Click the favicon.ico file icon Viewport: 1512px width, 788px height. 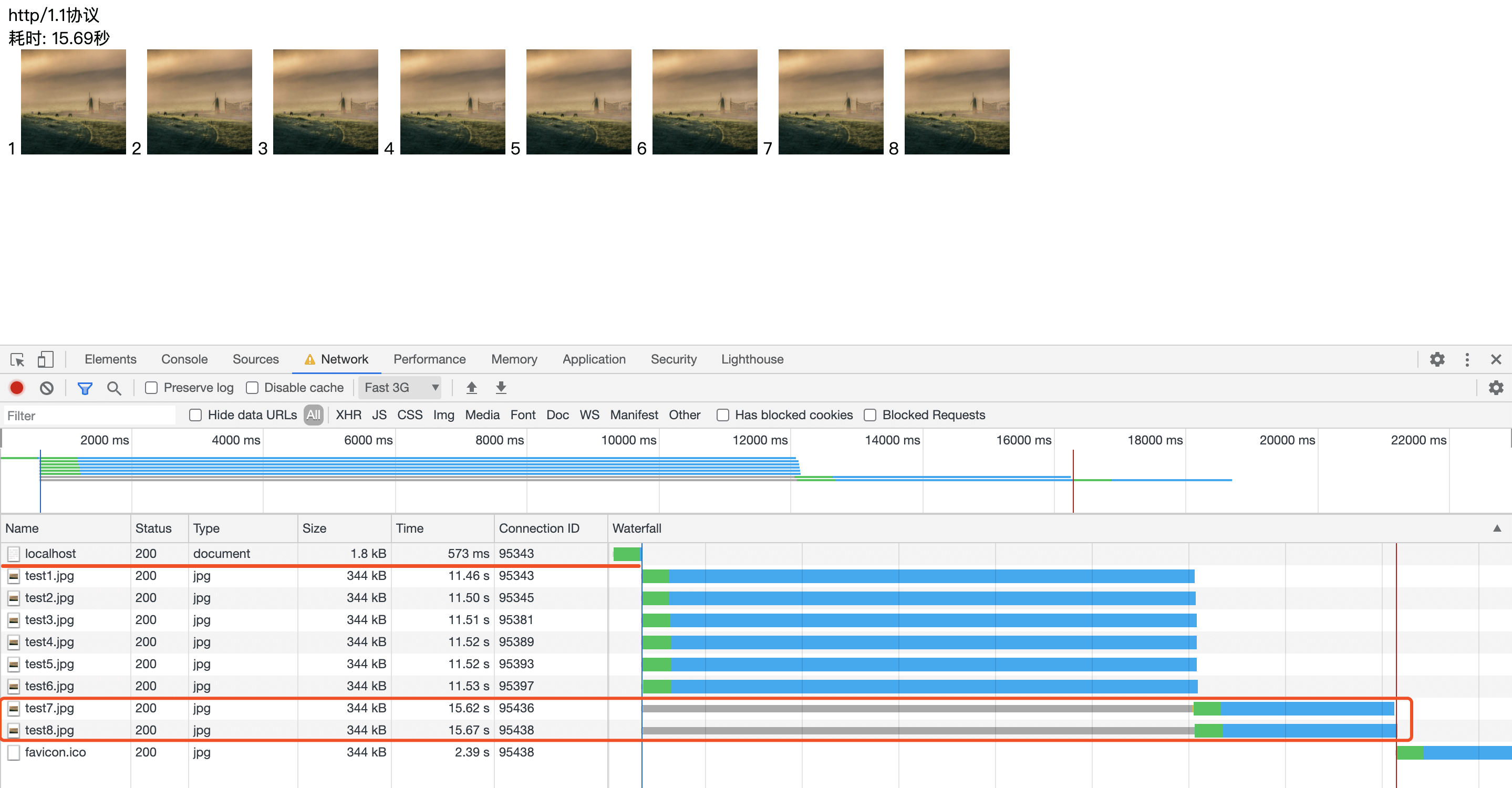[x=14, y=752]
